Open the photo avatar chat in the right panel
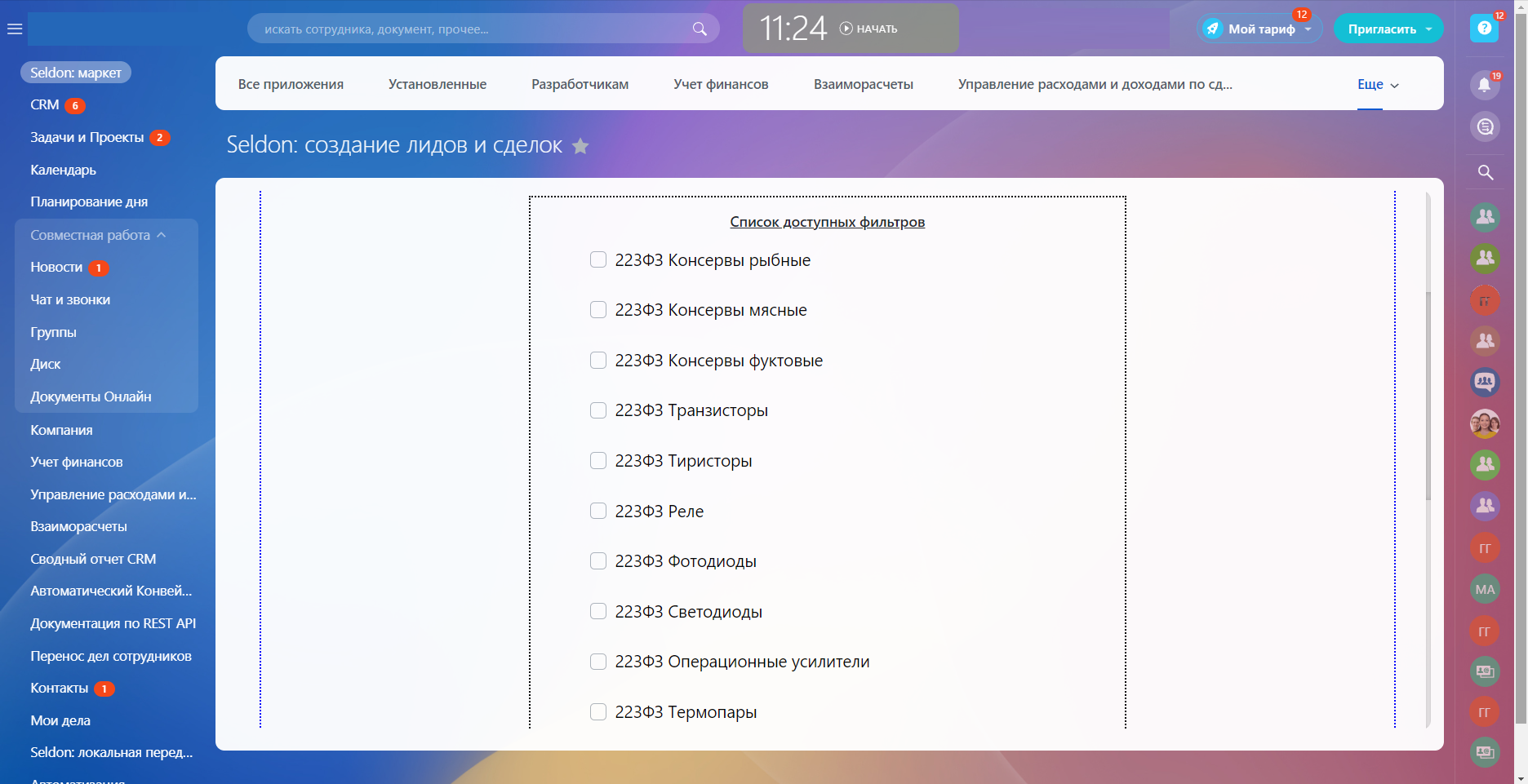The image size is (1528, 784). 1485,423
